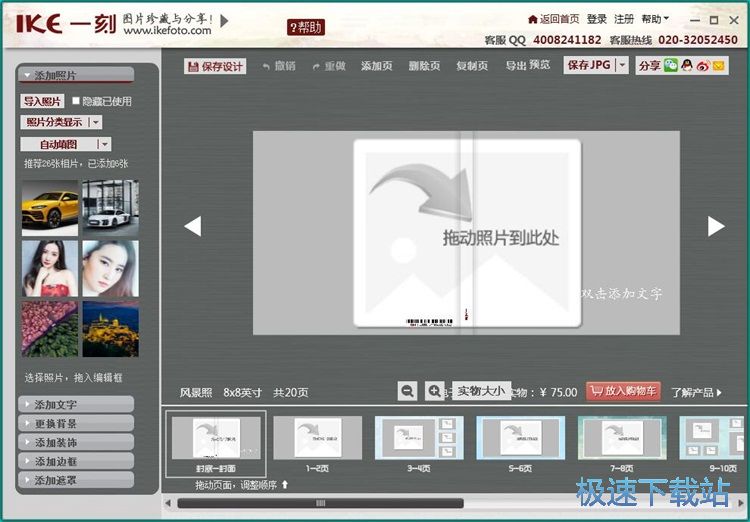Click 添加页 to add a page
Viewport: 750px width, 522px height.
pos(376,66)
